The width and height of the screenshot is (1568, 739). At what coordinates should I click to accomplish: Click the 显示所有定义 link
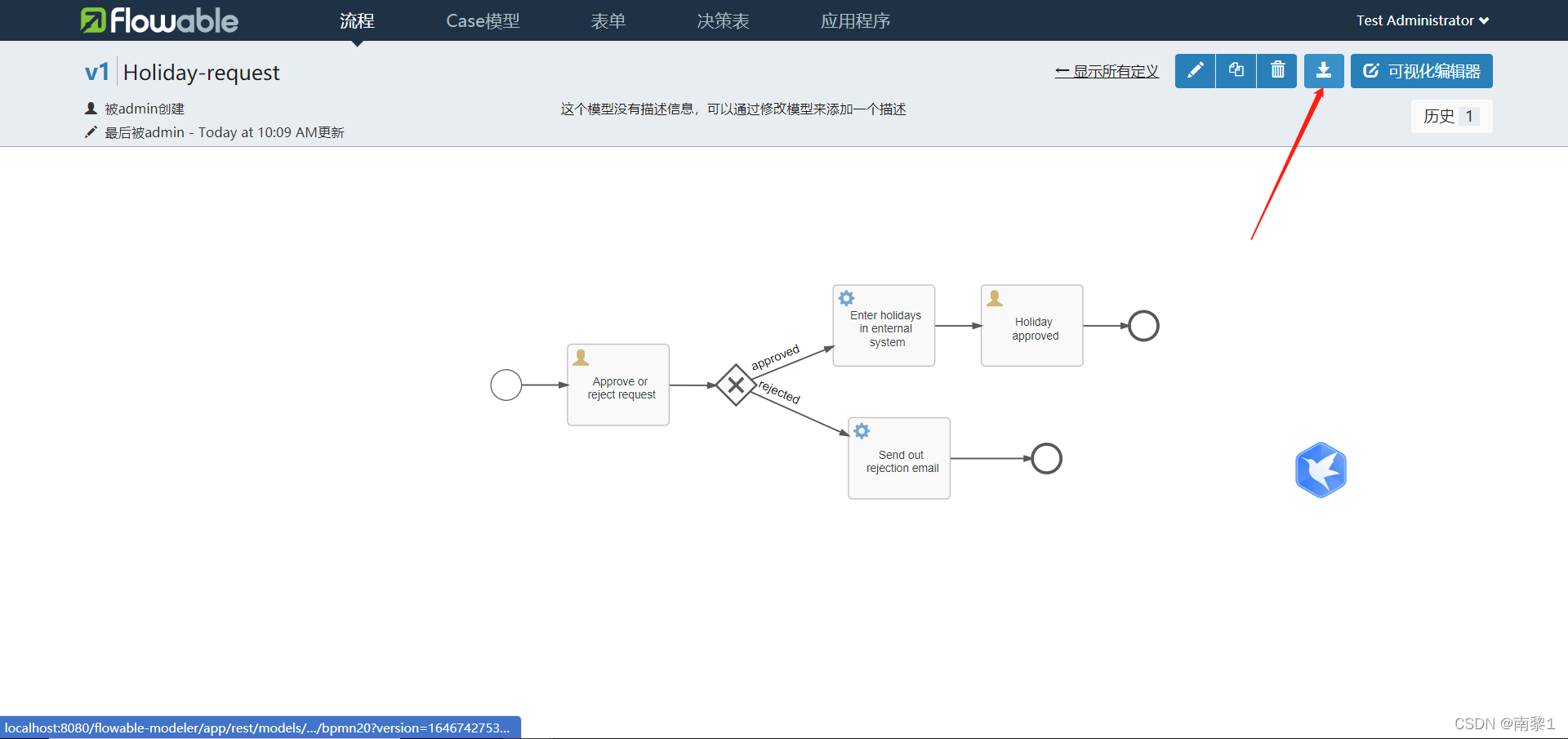(x=1107, y=71)
